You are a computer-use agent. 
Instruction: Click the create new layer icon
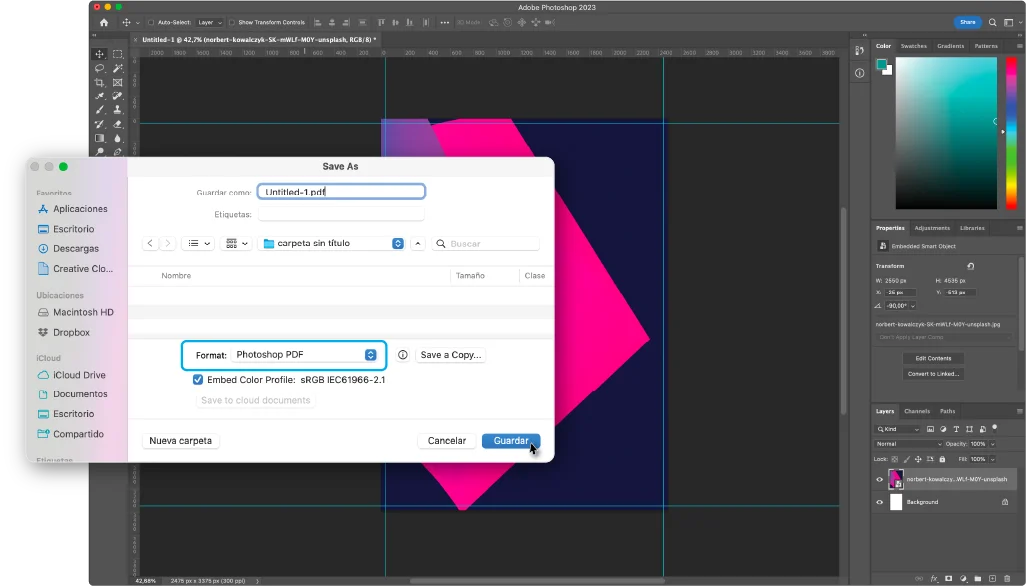tap(993, 579)
